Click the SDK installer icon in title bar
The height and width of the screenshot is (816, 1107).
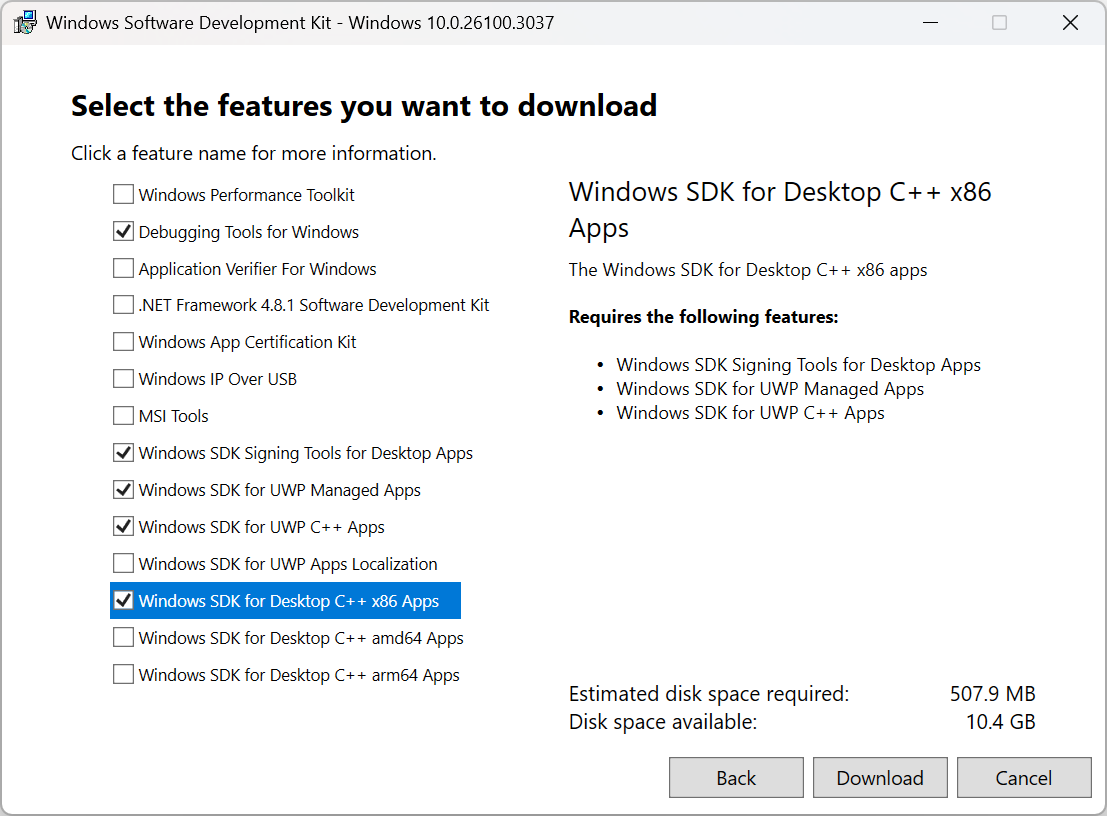coord(25,23)
